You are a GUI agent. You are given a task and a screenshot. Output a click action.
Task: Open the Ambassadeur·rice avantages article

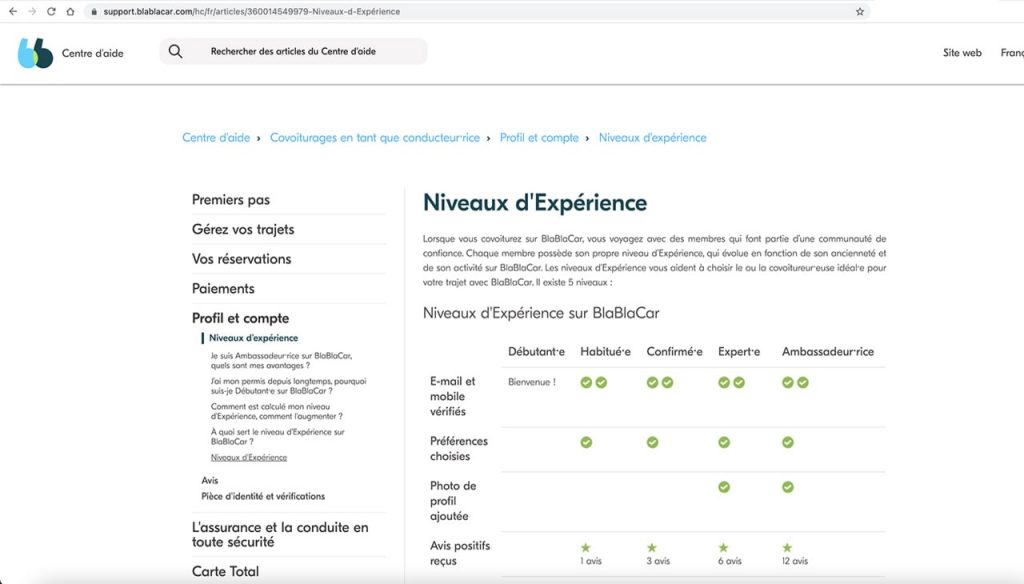[x=281, y=361]
